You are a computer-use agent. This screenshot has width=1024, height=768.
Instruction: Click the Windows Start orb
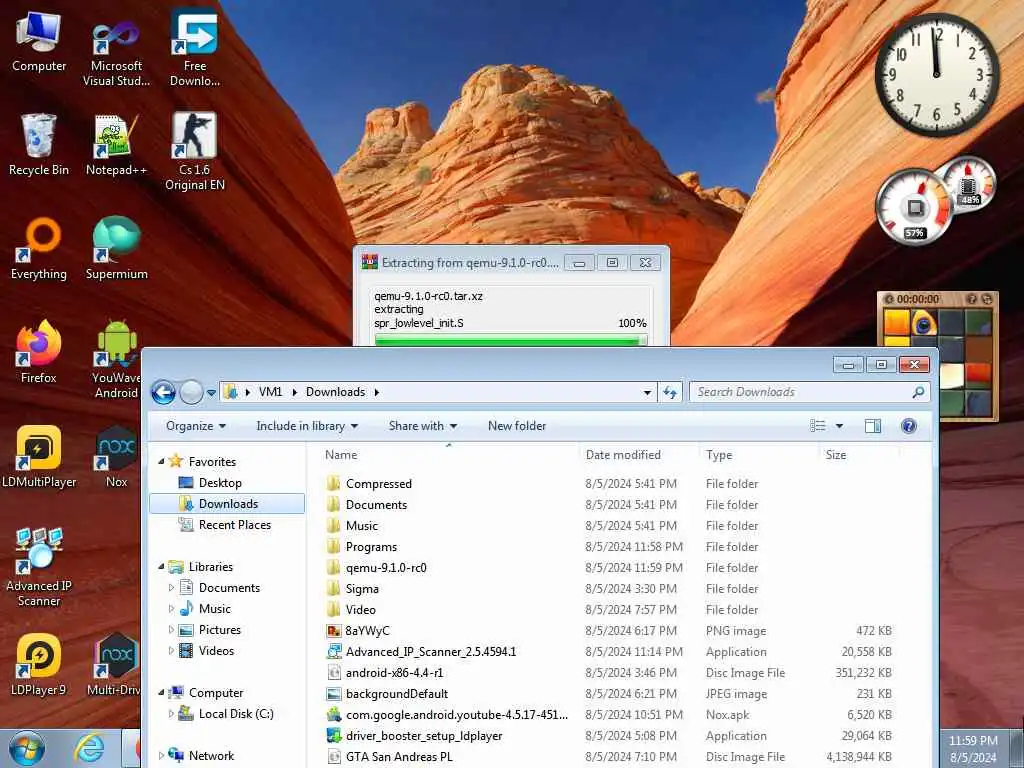coord(27,748)
